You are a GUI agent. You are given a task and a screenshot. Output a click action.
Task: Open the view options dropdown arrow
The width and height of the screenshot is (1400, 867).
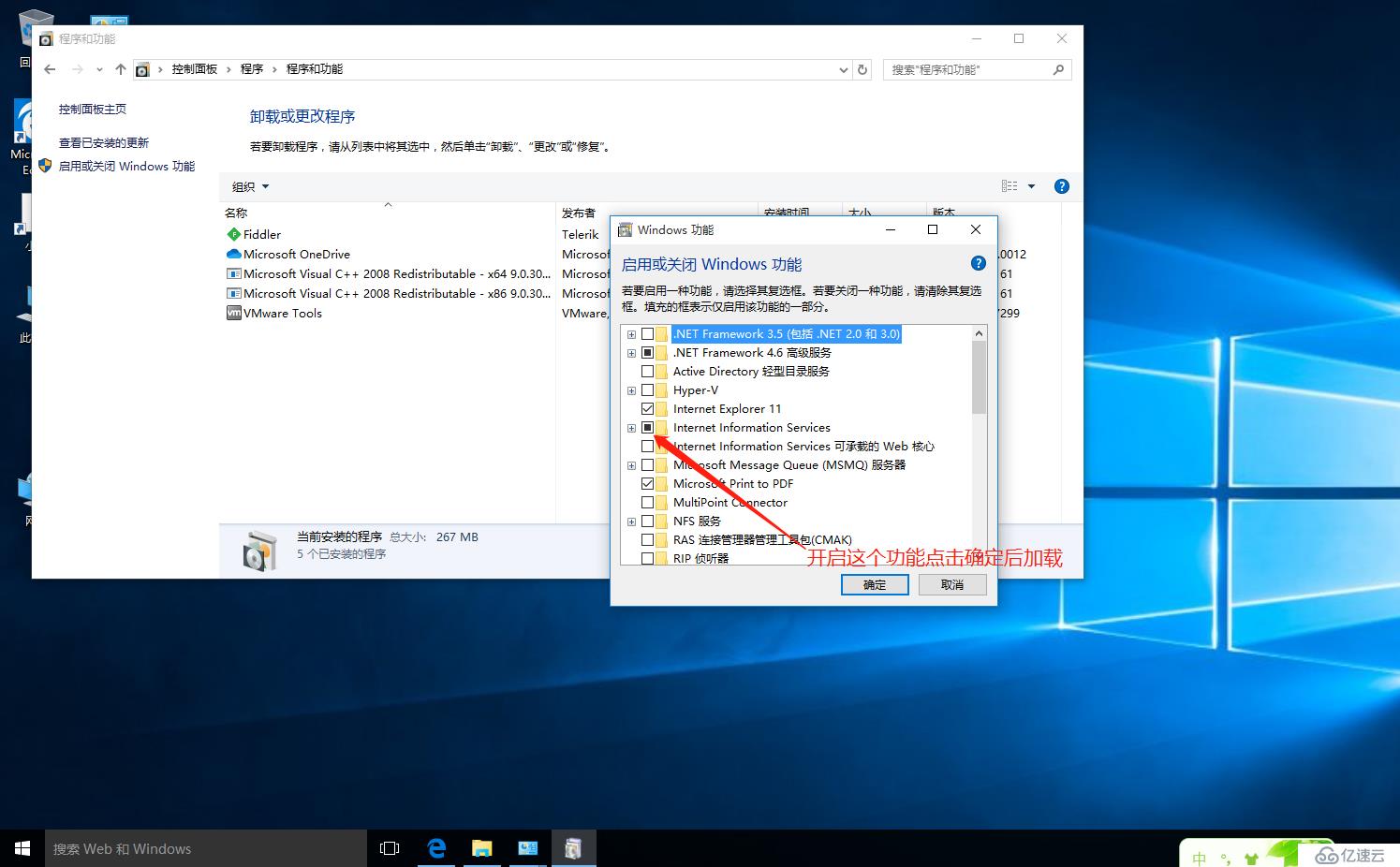(1031, 186)
